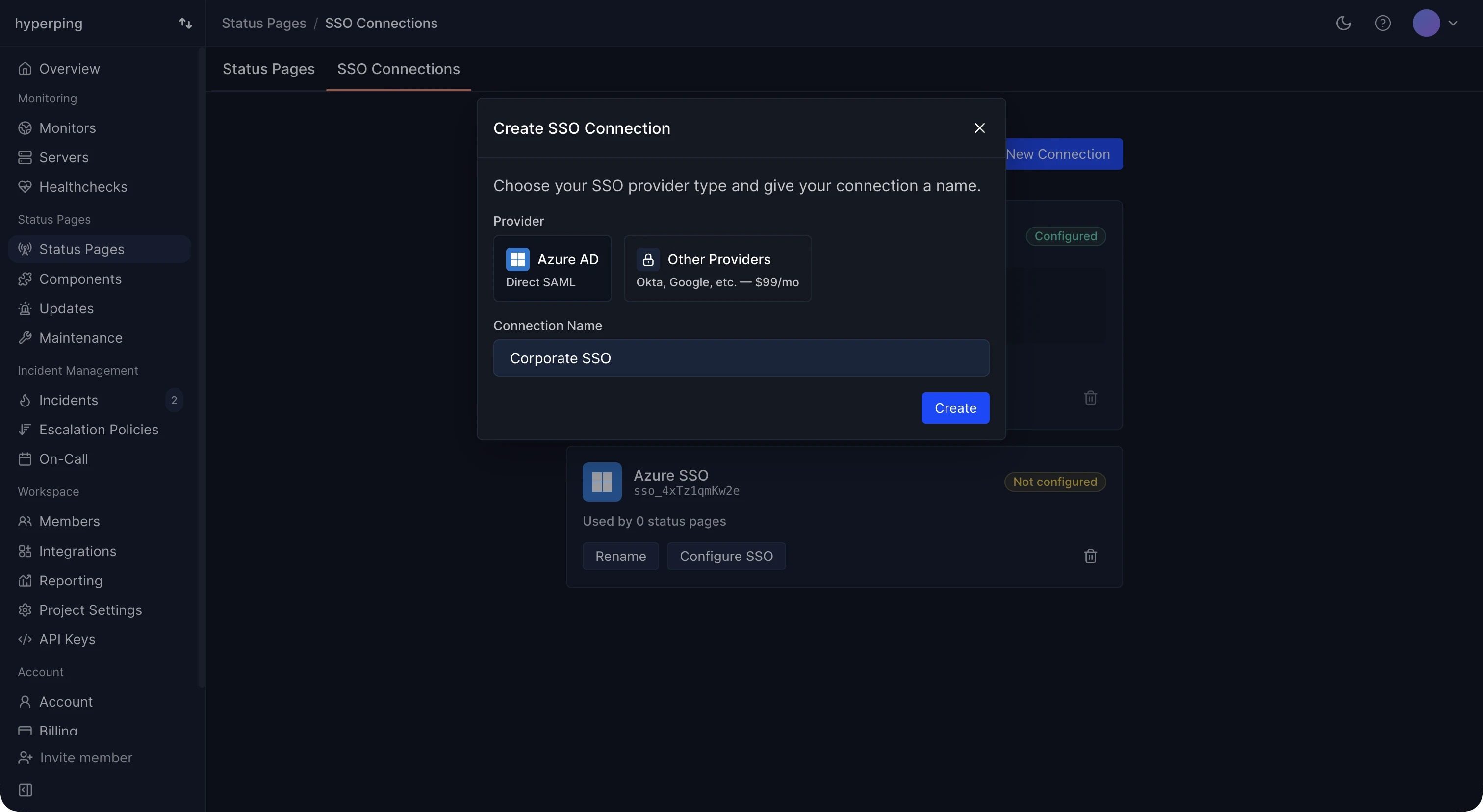Open Components puzzle icon

point(25,279)
